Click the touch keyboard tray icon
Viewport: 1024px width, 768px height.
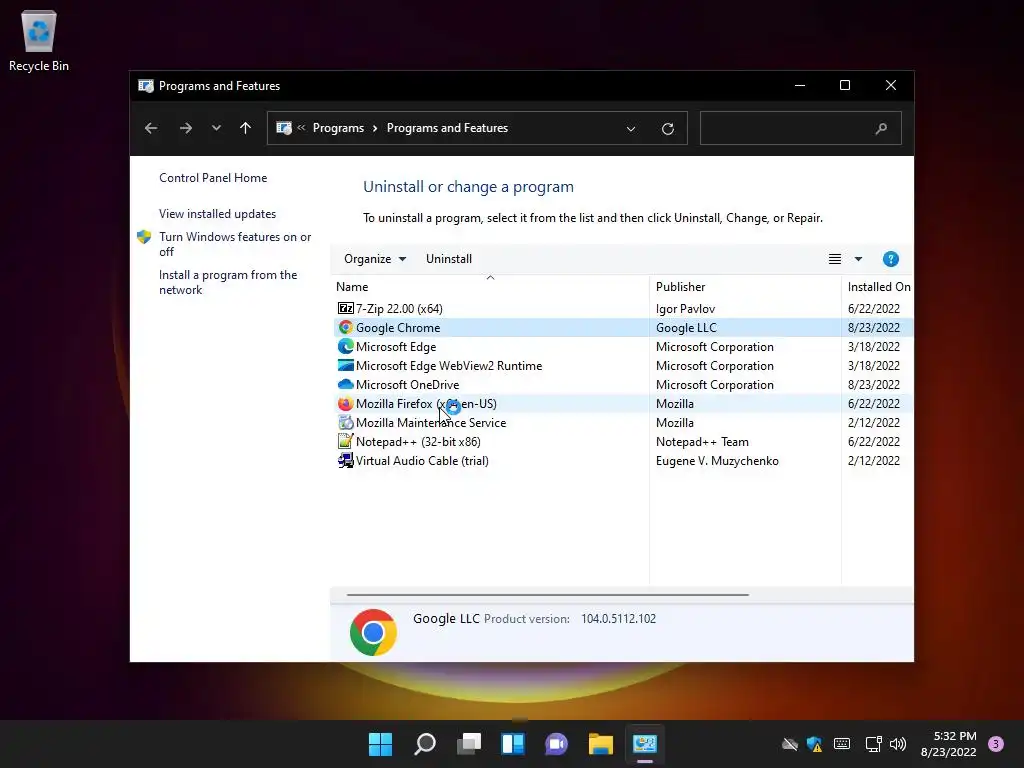(842, 744)
